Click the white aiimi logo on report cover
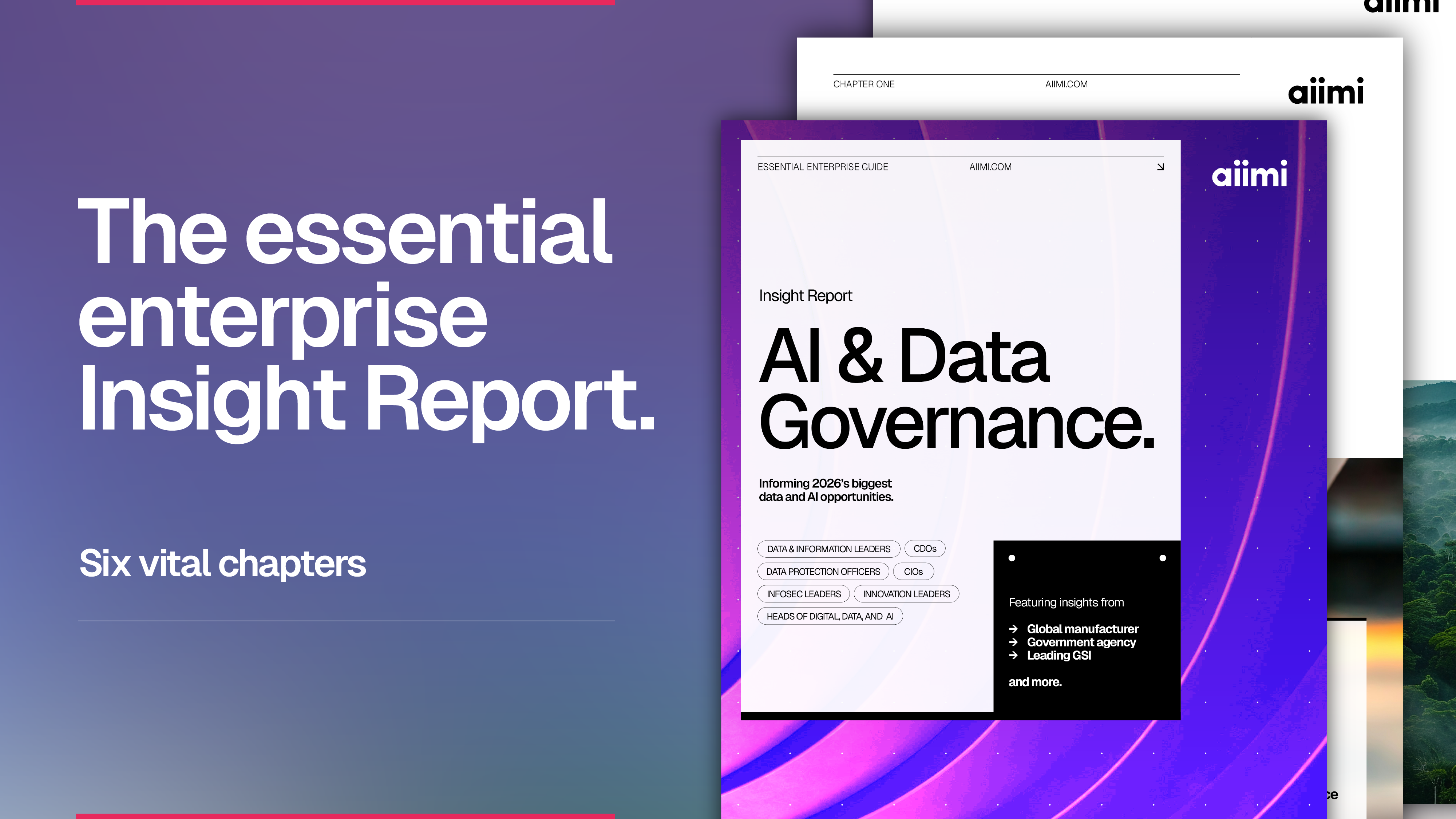1456x819 pixels. coord(1249,174)
